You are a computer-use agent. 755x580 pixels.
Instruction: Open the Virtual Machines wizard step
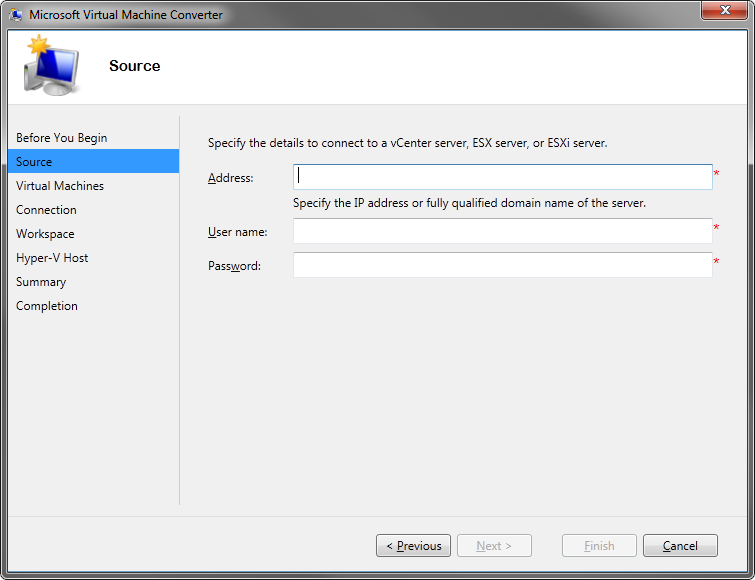tap(60, 186)
